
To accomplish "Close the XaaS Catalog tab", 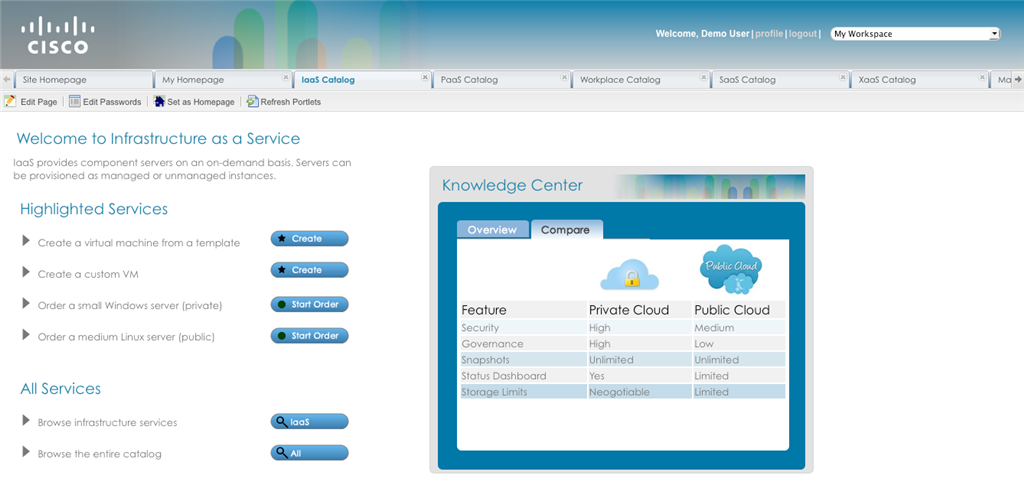I will click(982, 77).
